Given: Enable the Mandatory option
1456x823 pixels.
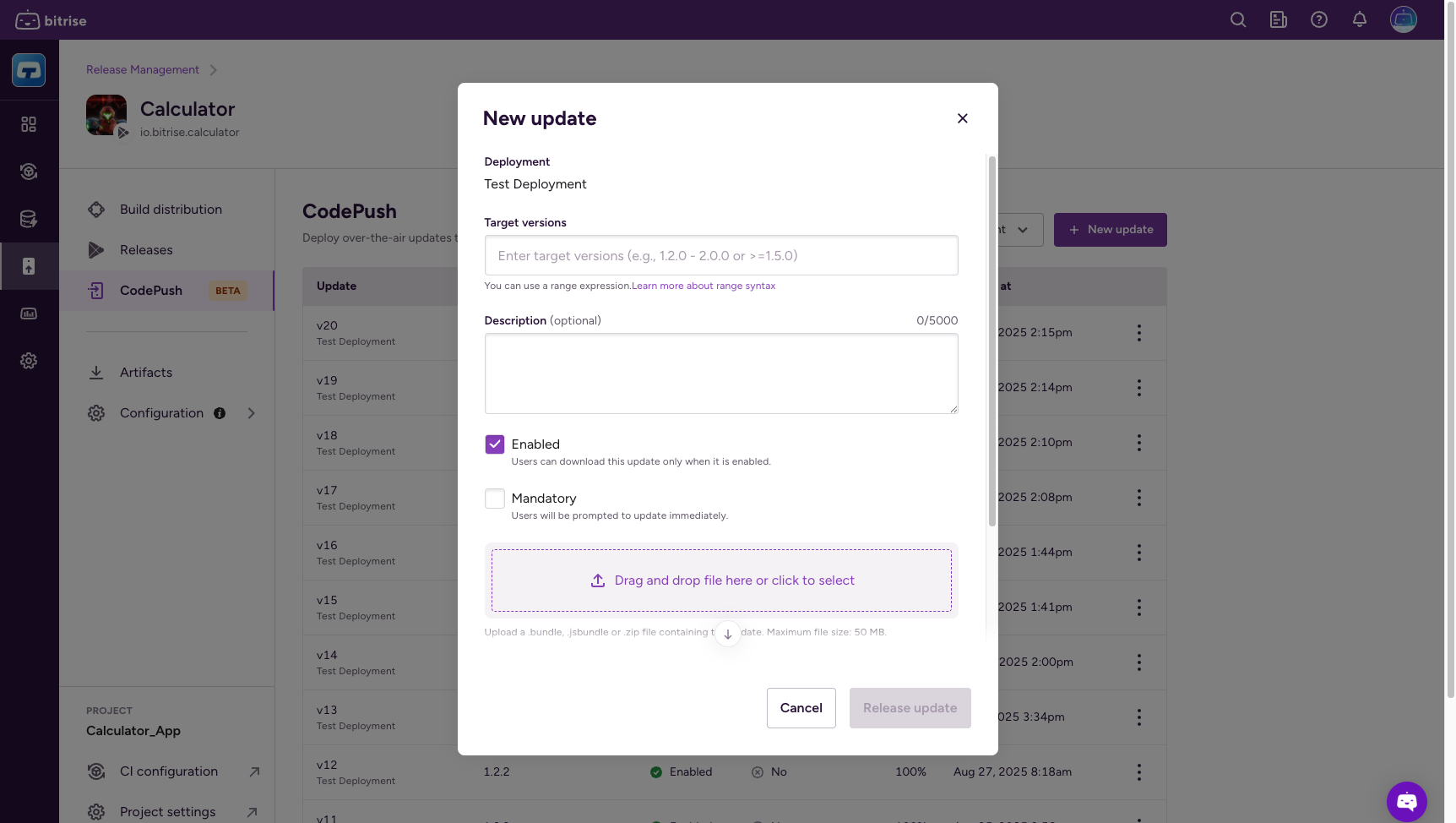Looking at the screenshot, I should click(494, 499).
